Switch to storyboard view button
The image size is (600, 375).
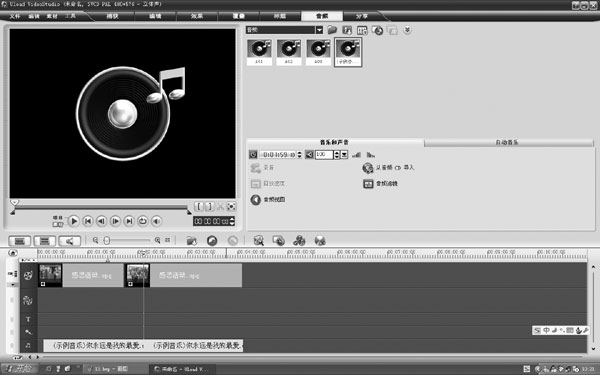tap(20, 241)
